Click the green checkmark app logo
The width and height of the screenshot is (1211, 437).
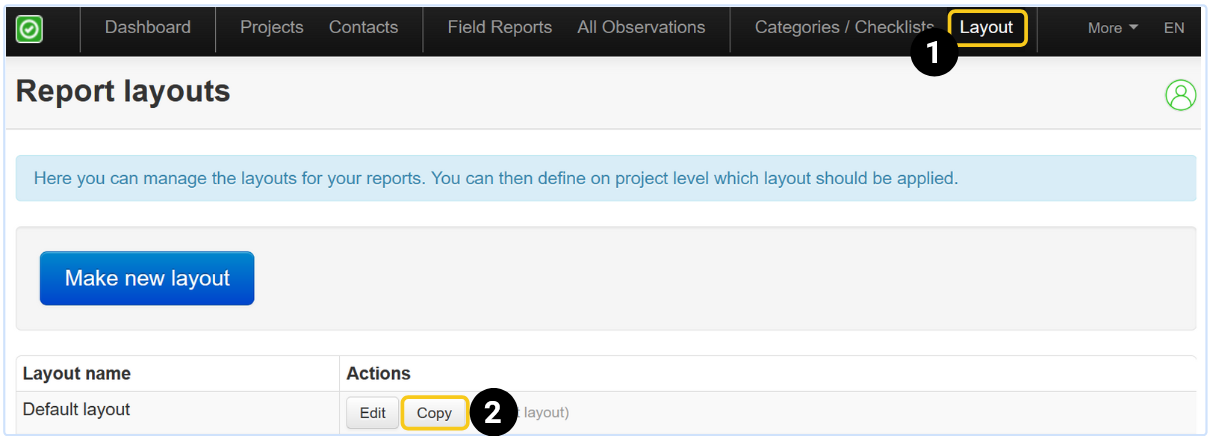(x=29, y=29)
